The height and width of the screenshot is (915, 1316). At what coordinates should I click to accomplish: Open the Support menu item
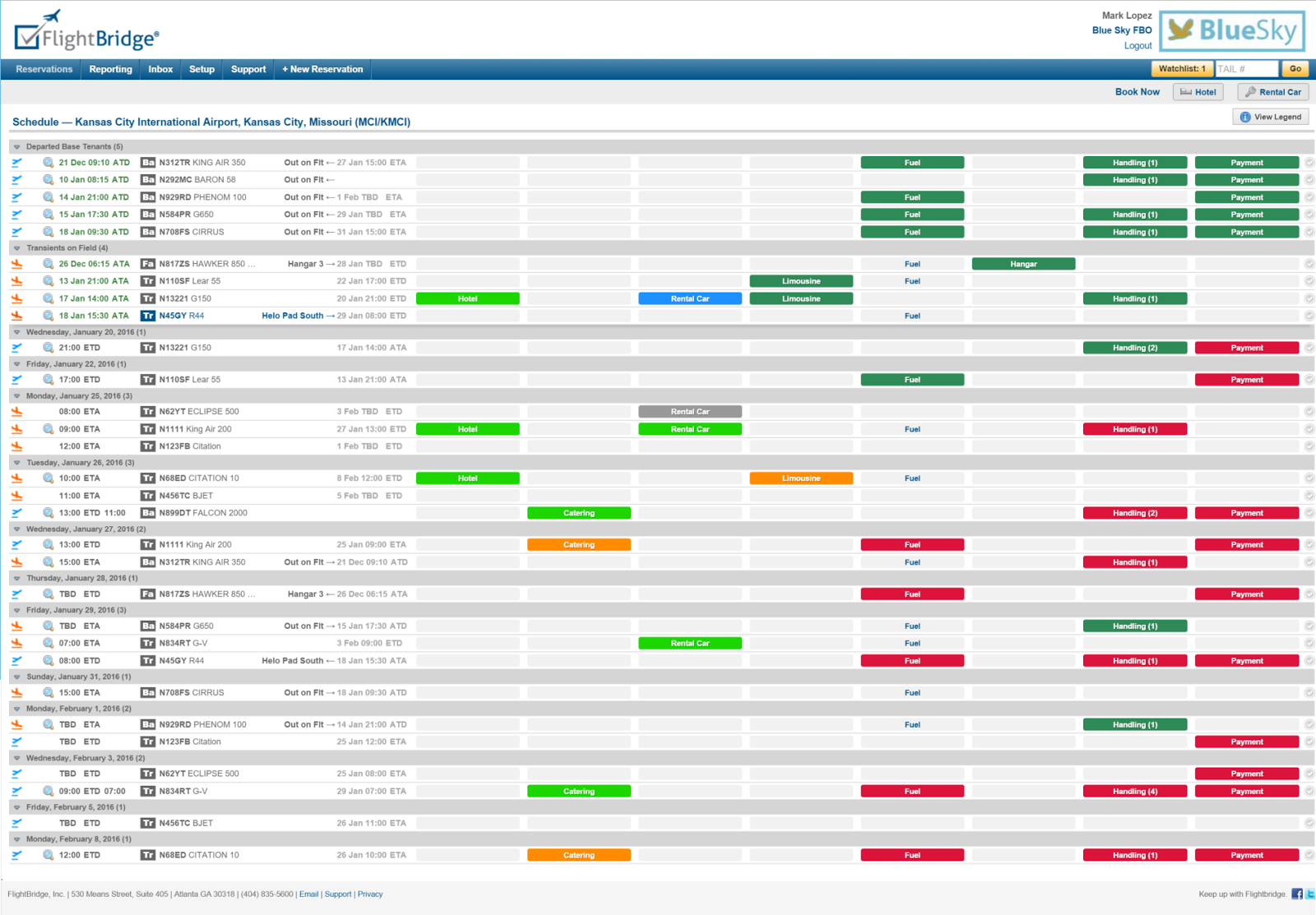click(248, 70)
